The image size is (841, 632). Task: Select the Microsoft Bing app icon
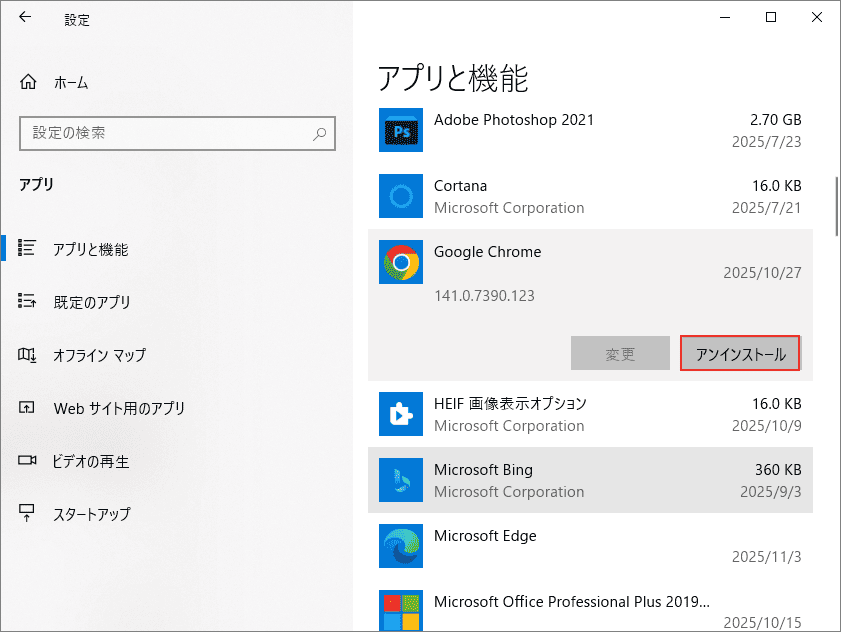(x=400, y=480)
